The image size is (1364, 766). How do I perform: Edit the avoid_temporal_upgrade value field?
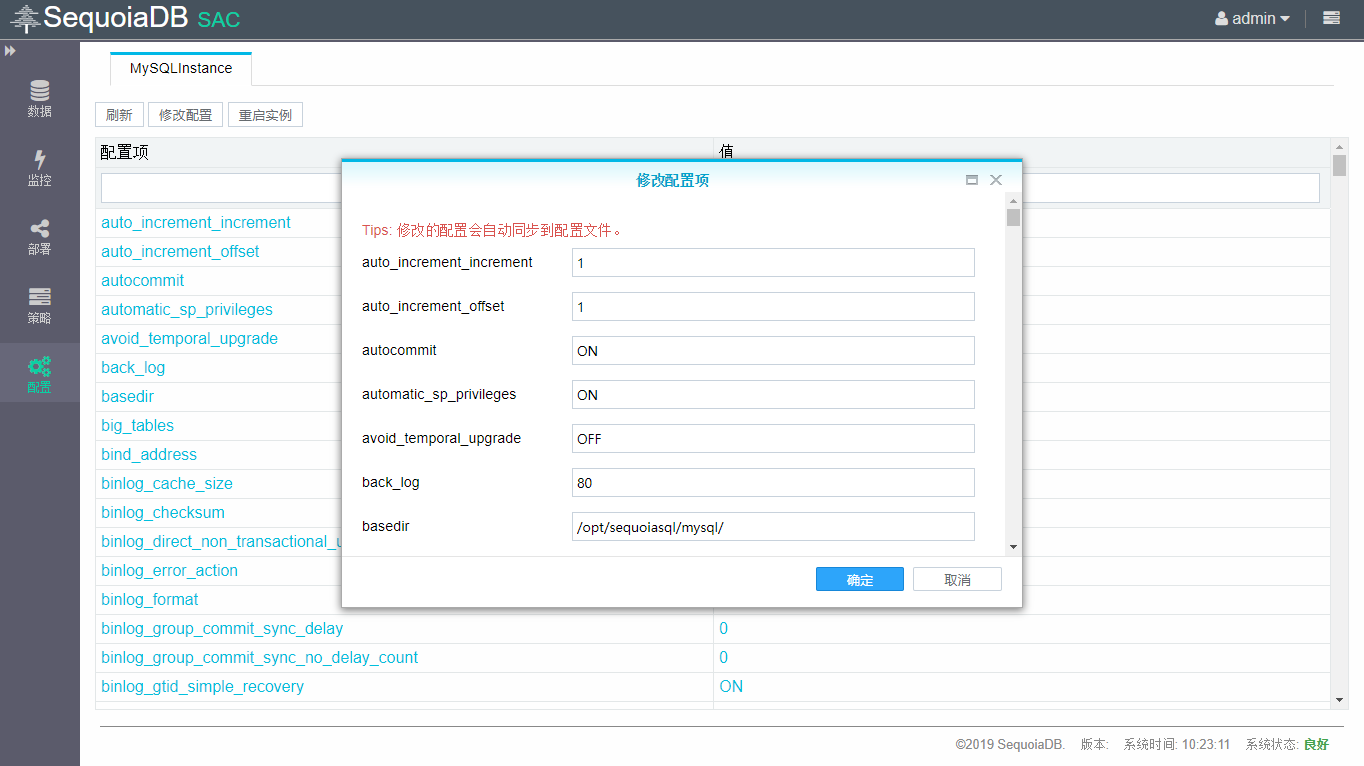click(x=773, y=439)
